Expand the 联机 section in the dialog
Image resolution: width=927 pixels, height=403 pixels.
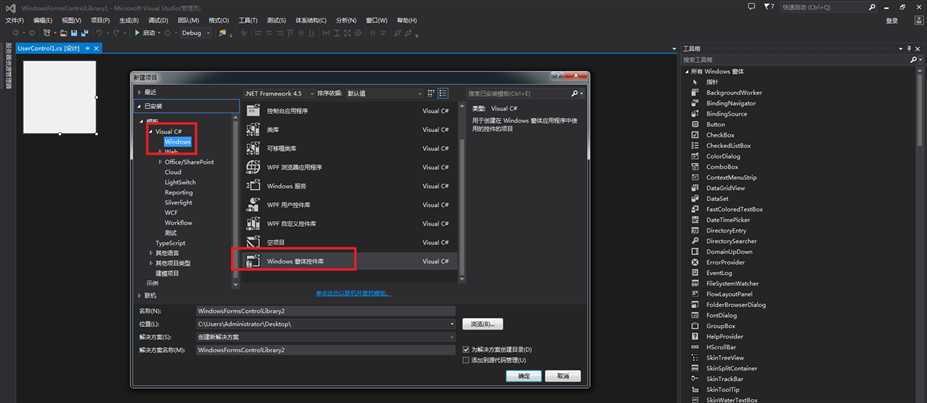(x=140, y=295)
